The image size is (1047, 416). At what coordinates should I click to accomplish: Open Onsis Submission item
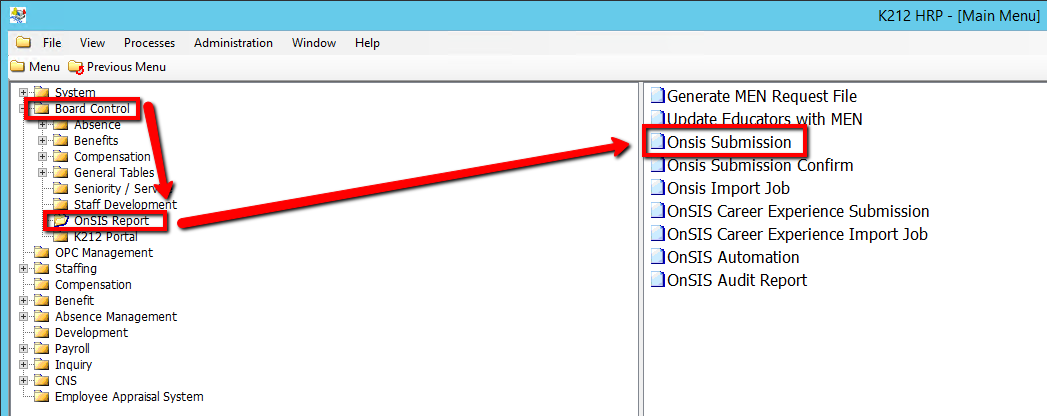pyautogui.click(x=729, y=143)
